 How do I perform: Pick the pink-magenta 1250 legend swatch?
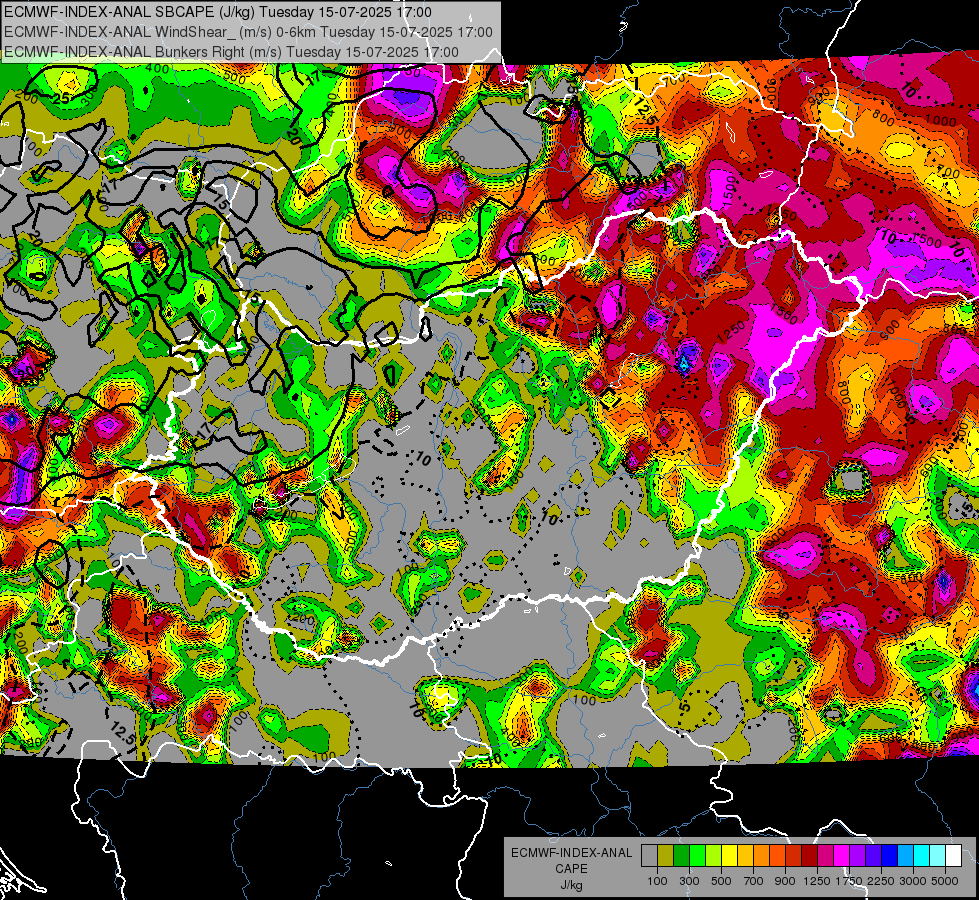(825, 856)
